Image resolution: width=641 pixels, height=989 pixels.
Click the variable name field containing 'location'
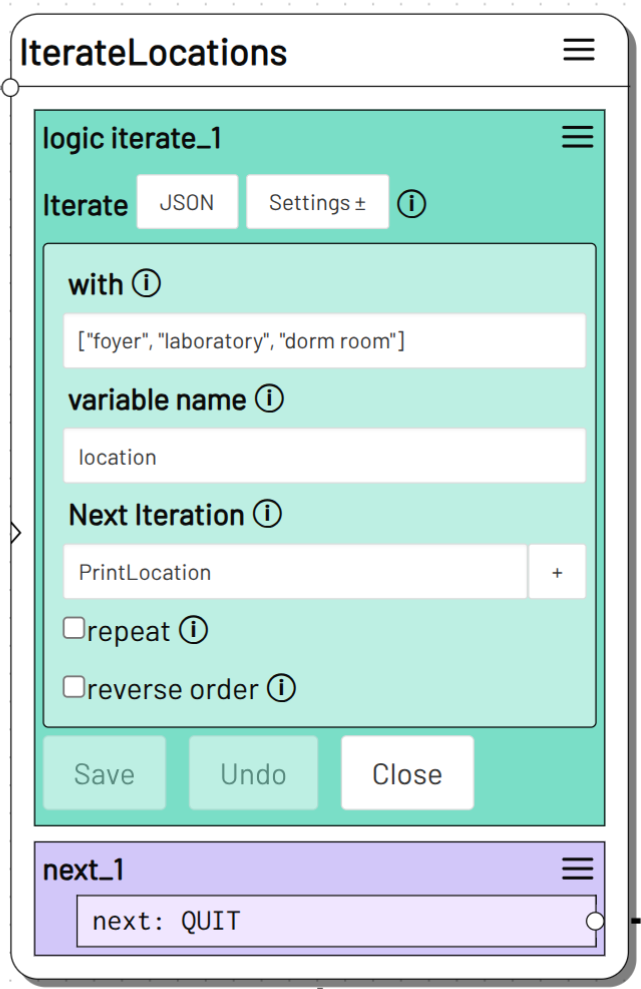tap(324, 457)
